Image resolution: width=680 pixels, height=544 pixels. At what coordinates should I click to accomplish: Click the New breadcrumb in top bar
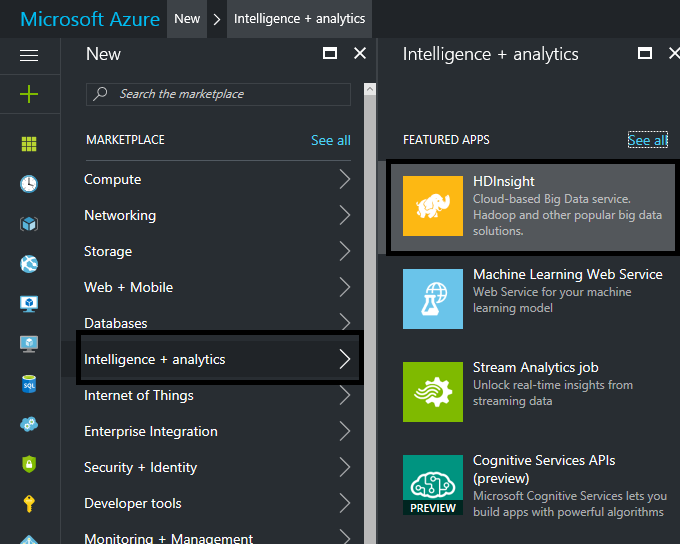(x=187, y=19)
